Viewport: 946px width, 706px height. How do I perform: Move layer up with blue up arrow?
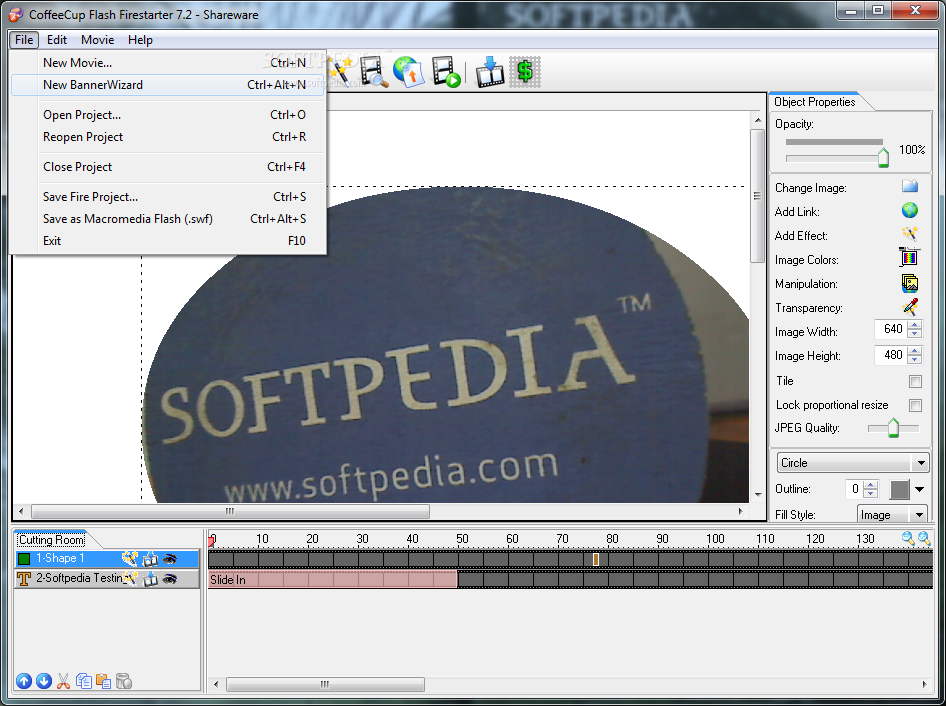point(24,681)
